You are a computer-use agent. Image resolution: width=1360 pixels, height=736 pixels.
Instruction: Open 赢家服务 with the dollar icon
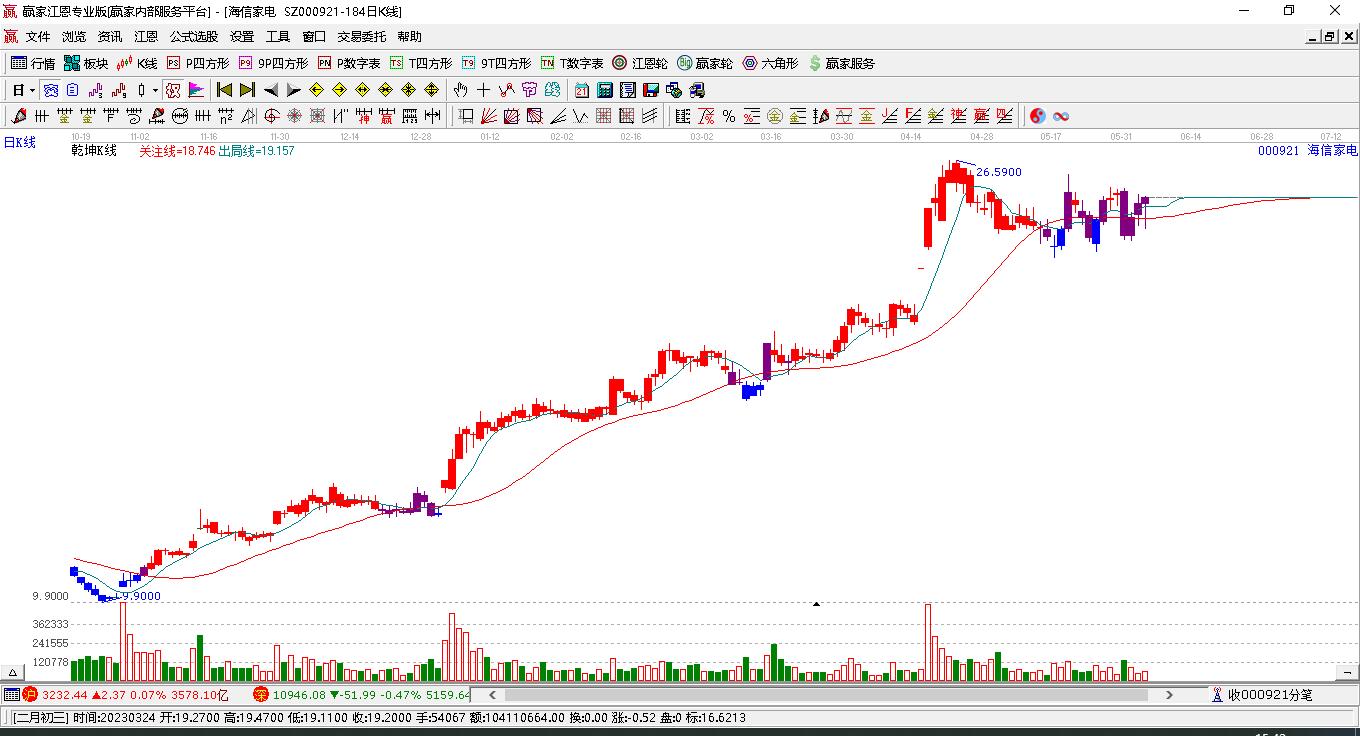tap(841, 63)
